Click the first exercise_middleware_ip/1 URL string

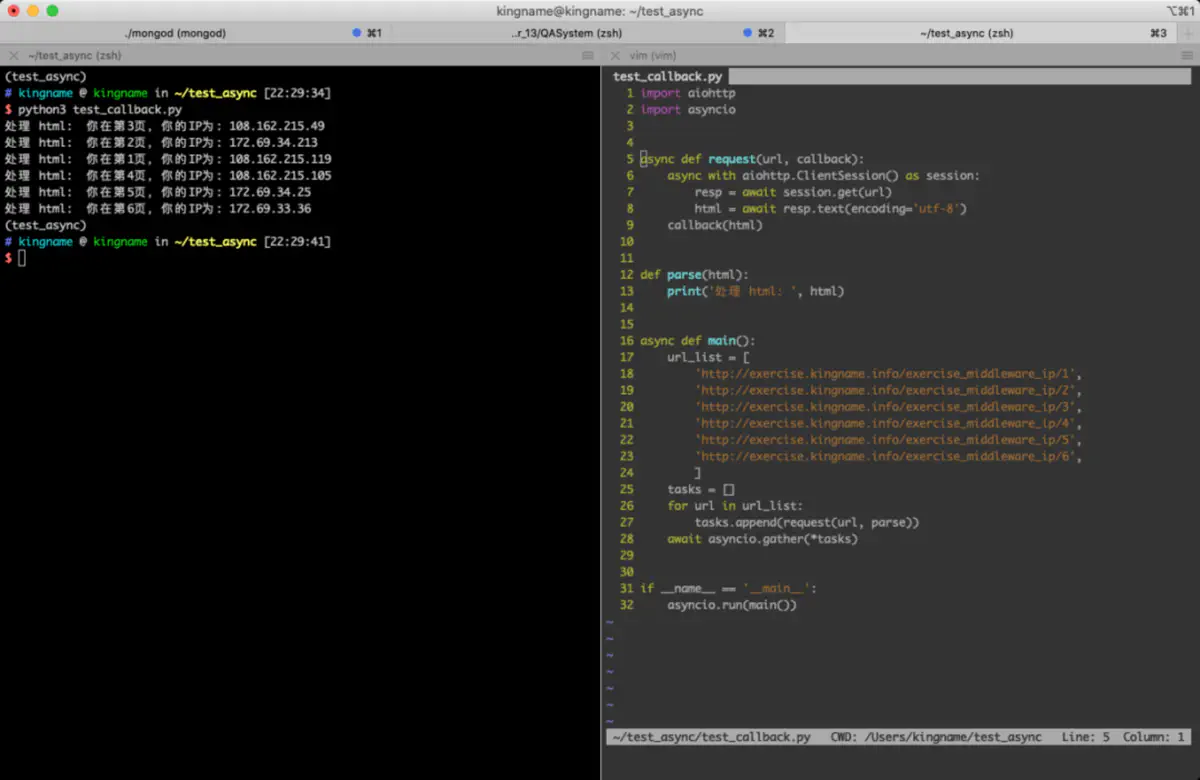coord(887,374)
